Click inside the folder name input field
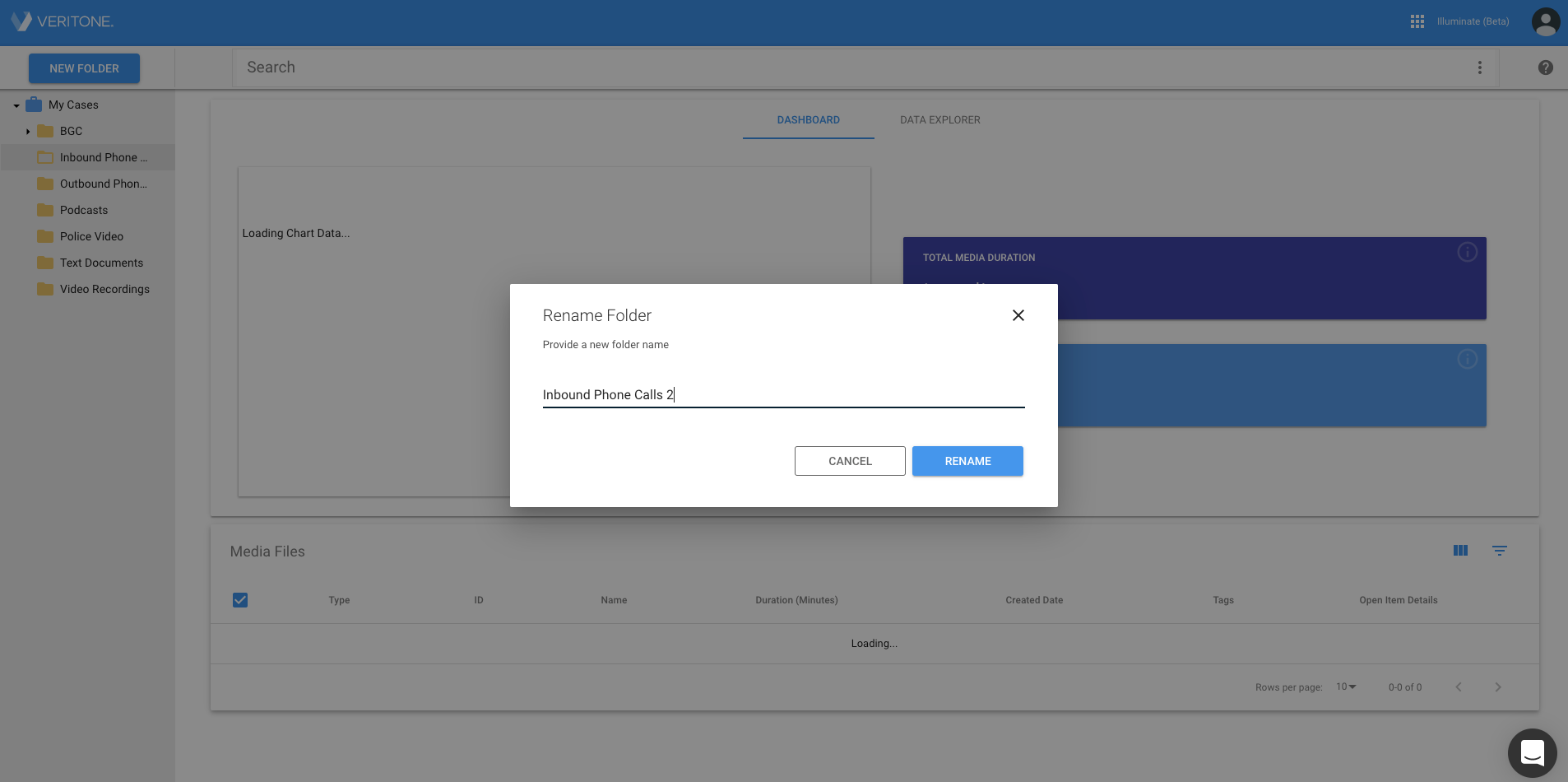 tap(782, 395)
